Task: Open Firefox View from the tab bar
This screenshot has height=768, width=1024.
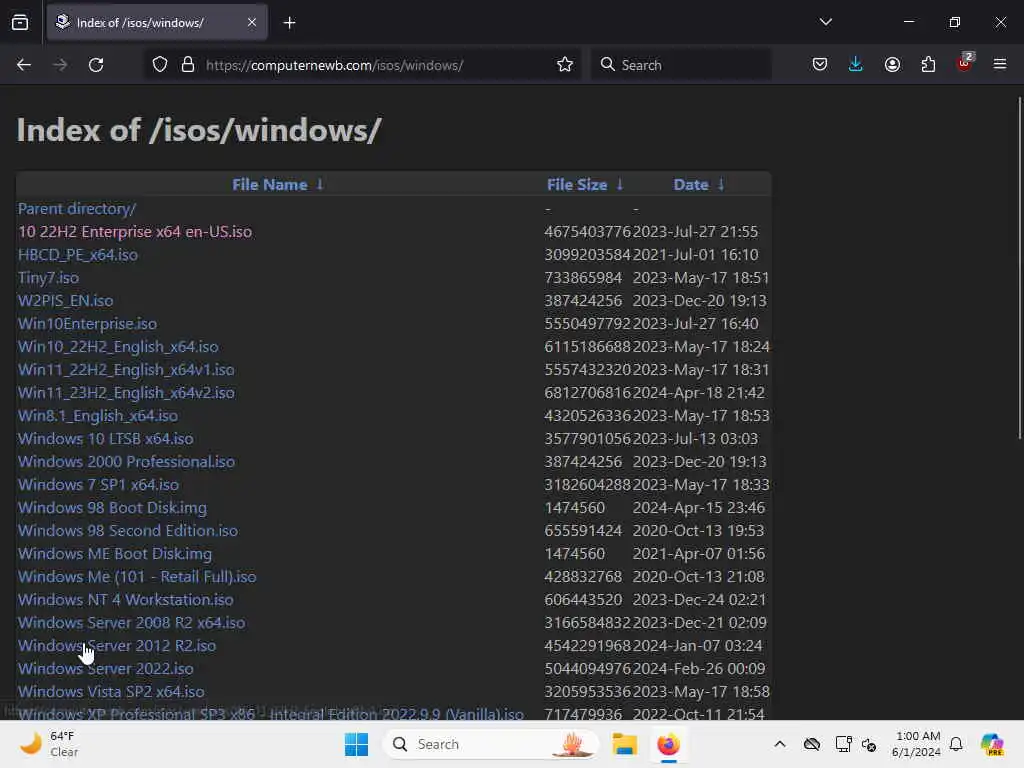Action: (20, 23)
